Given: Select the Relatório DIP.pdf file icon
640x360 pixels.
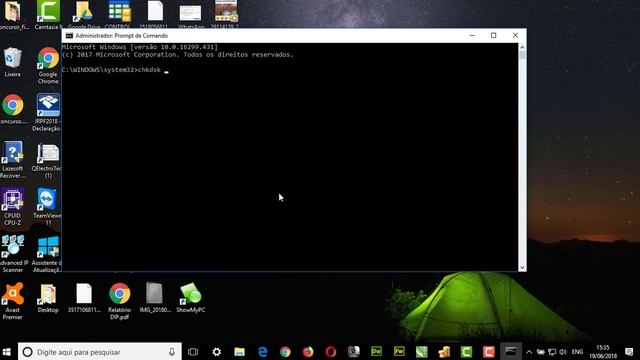Looking at the screenshot, I should (x=120, y=301).
